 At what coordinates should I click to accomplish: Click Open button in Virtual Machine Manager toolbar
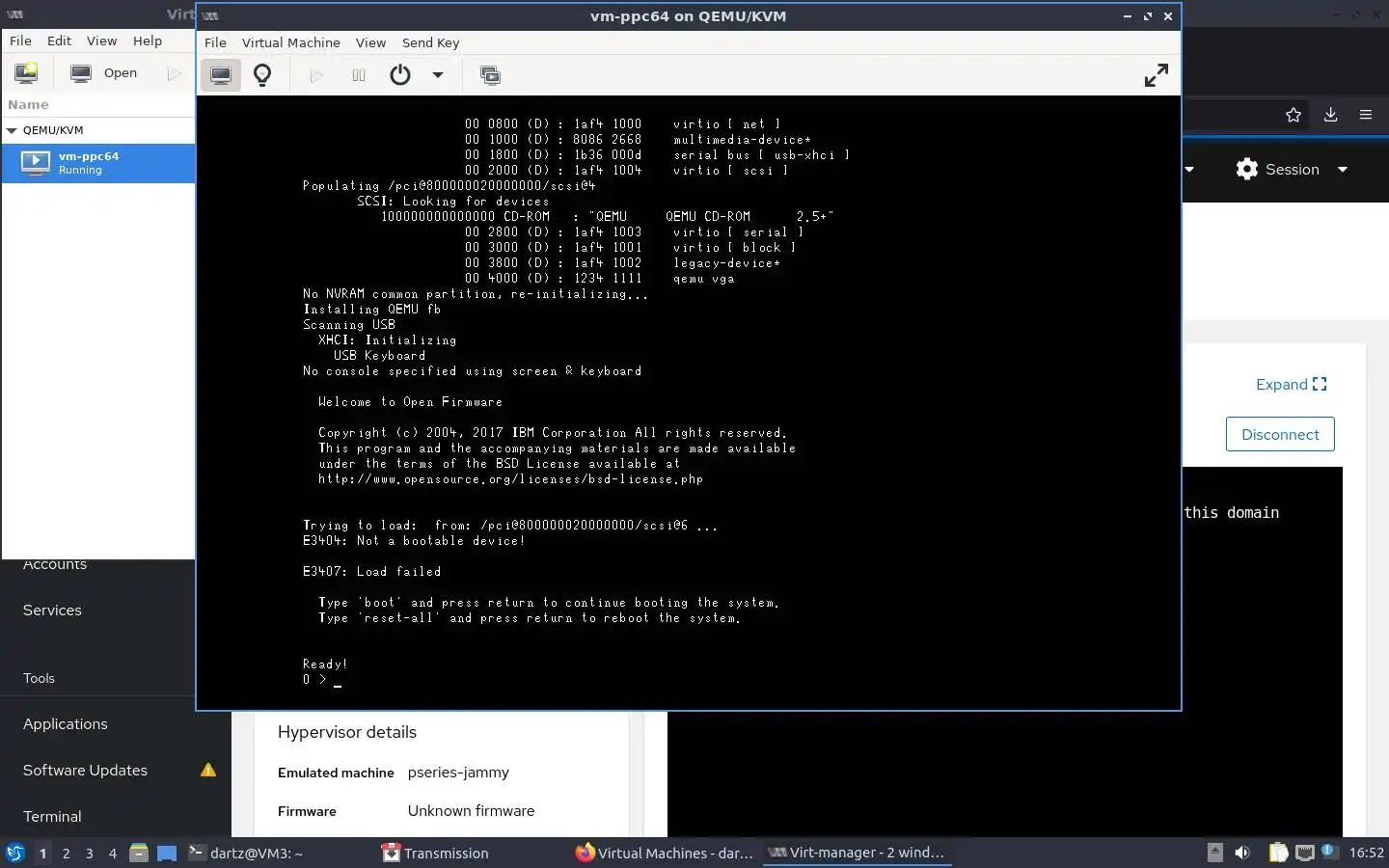104,72
